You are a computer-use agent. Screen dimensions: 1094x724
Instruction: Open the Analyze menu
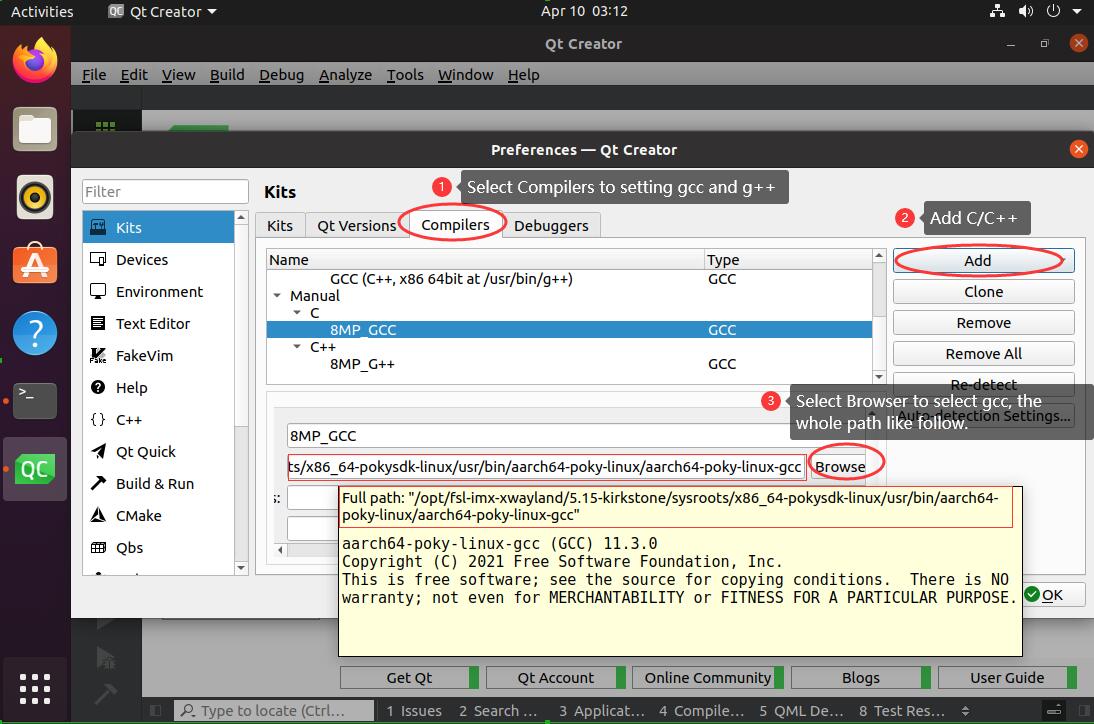coord(345,75)
